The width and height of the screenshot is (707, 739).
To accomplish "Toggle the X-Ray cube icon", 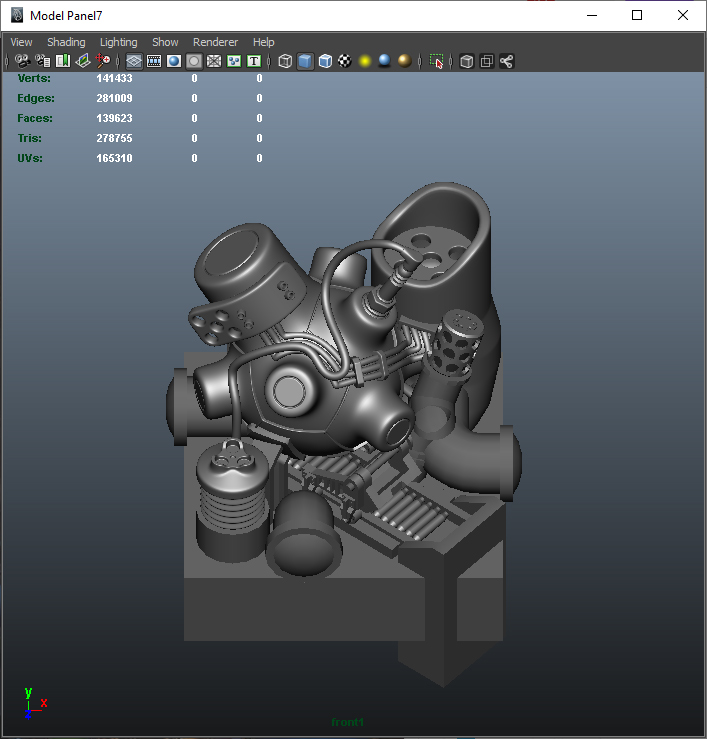I will point(467,61).
